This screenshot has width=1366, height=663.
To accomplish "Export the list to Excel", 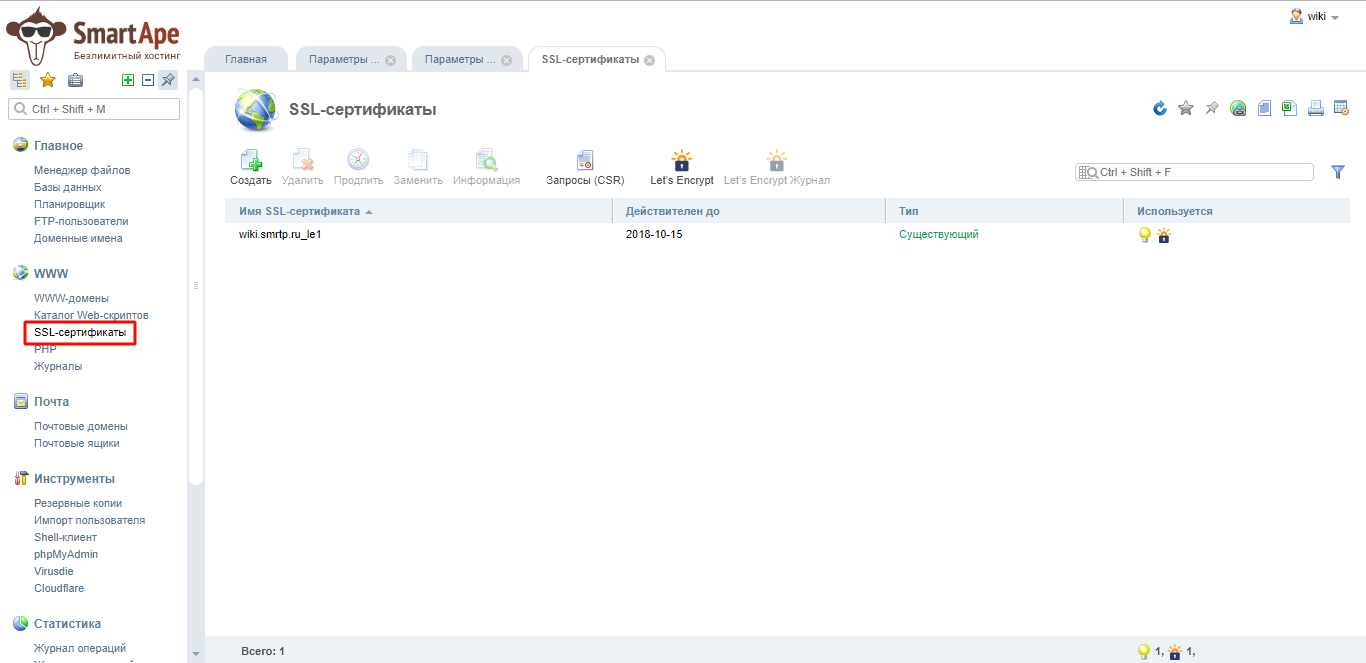I will (x=1290, y=108).
